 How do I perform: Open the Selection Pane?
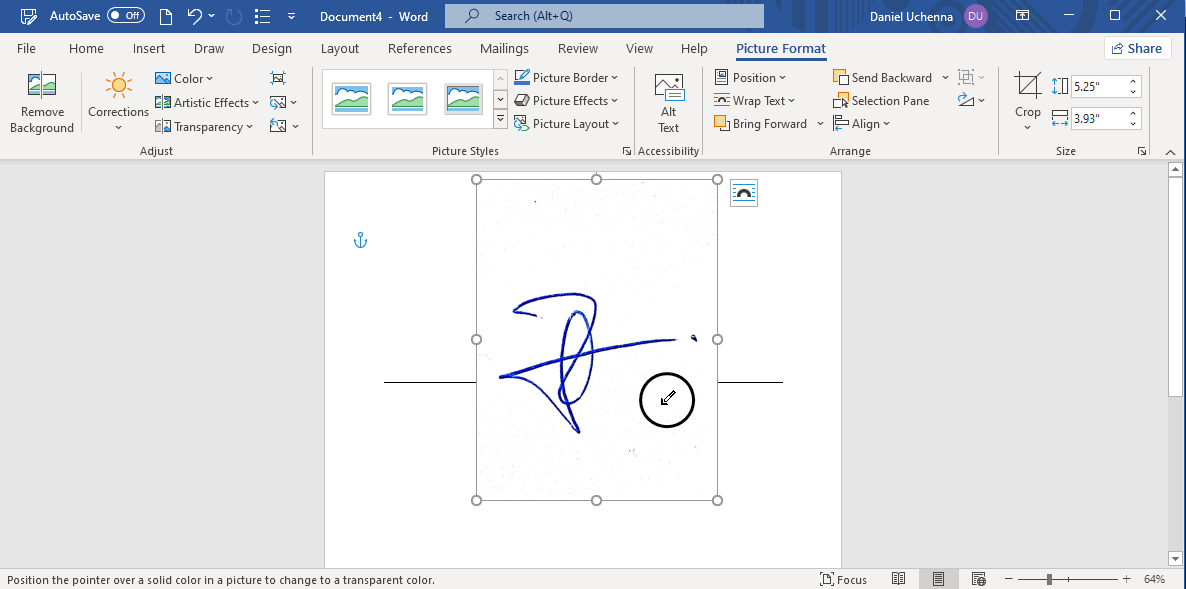click(x=882, y=100)
